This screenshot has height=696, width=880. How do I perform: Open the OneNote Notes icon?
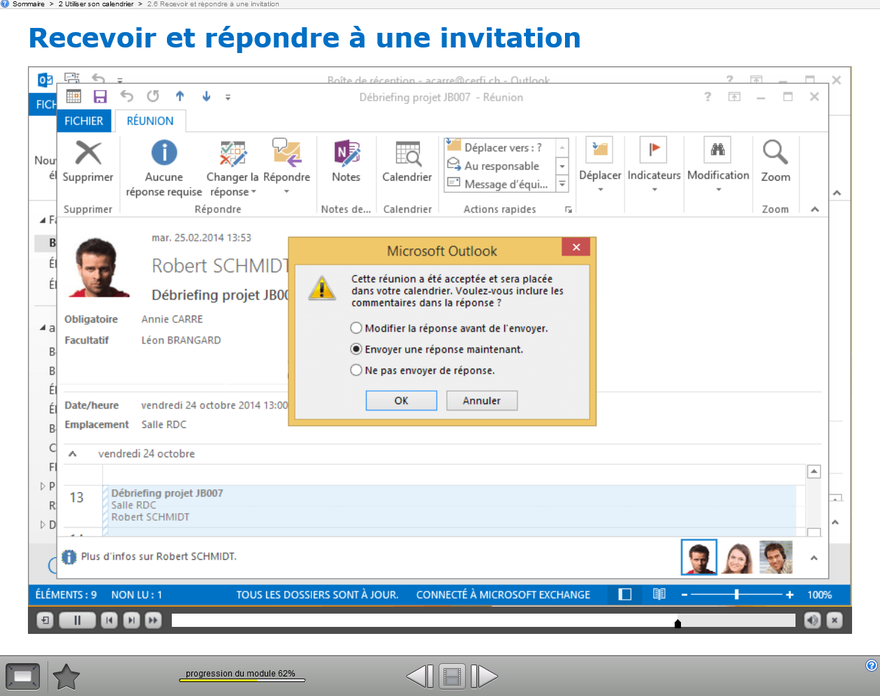(346, 153)
